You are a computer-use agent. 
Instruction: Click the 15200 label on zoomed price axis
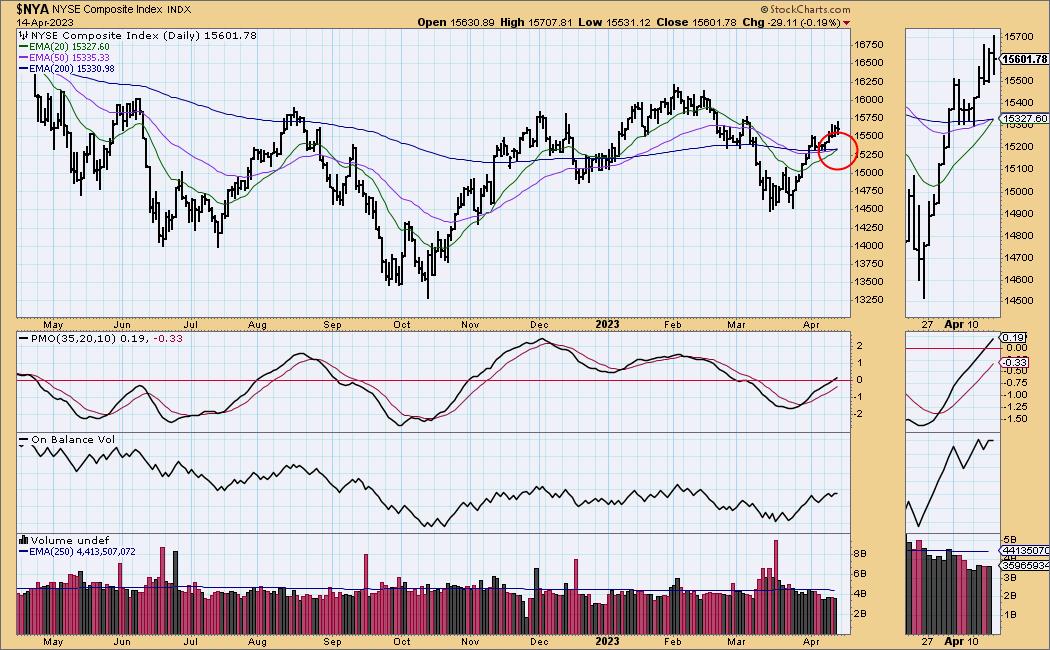pos(1017,147)
